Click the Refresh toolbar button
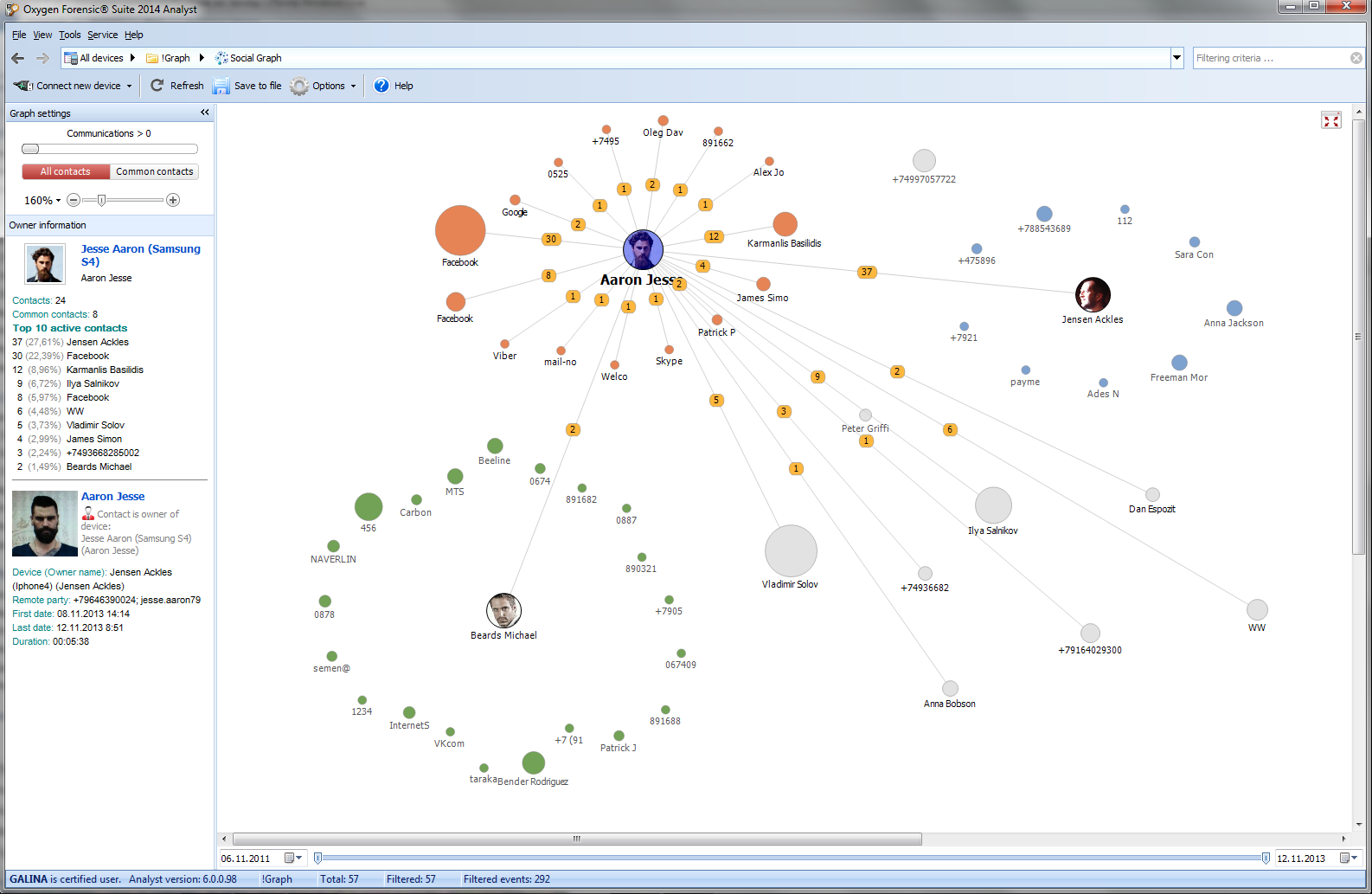Screen dimensions: 1372x894 tap(177, 86)
